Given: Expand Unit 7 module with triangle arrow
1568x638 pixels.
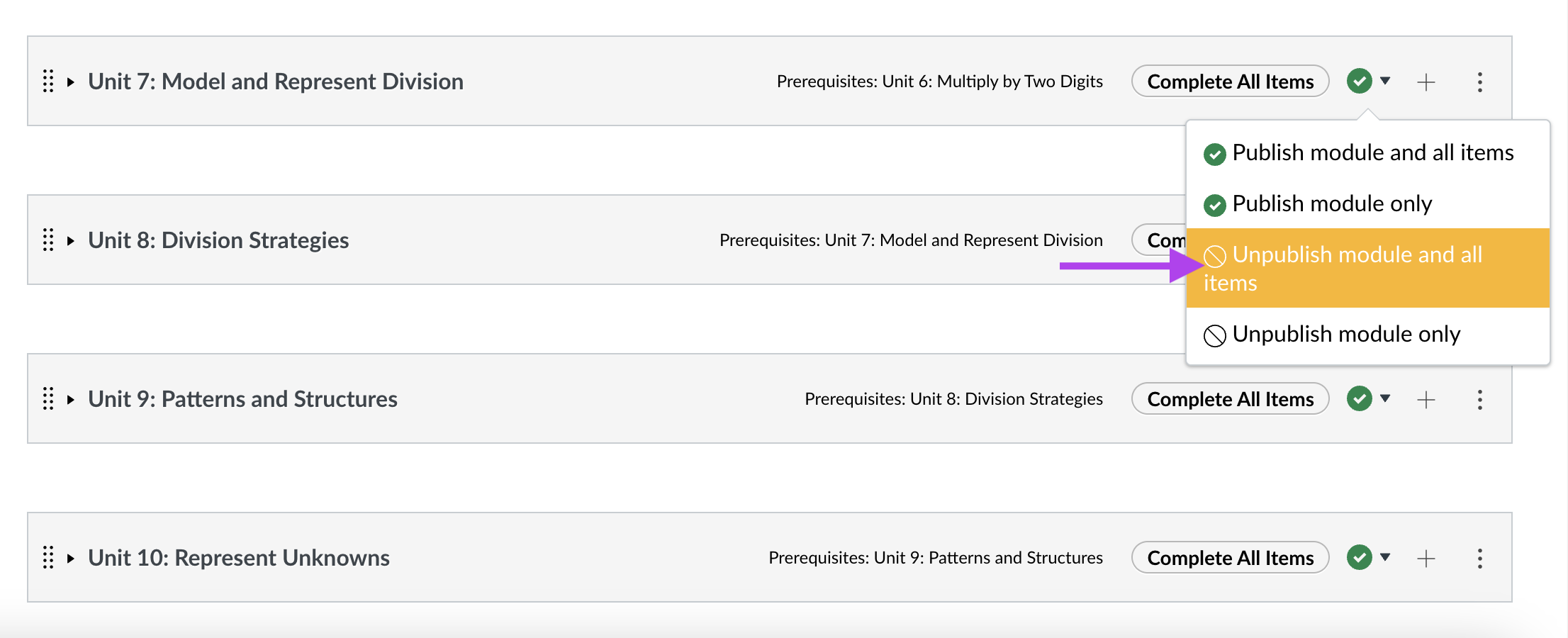Looking at the screenshot, I should click(x=71, y=82).
